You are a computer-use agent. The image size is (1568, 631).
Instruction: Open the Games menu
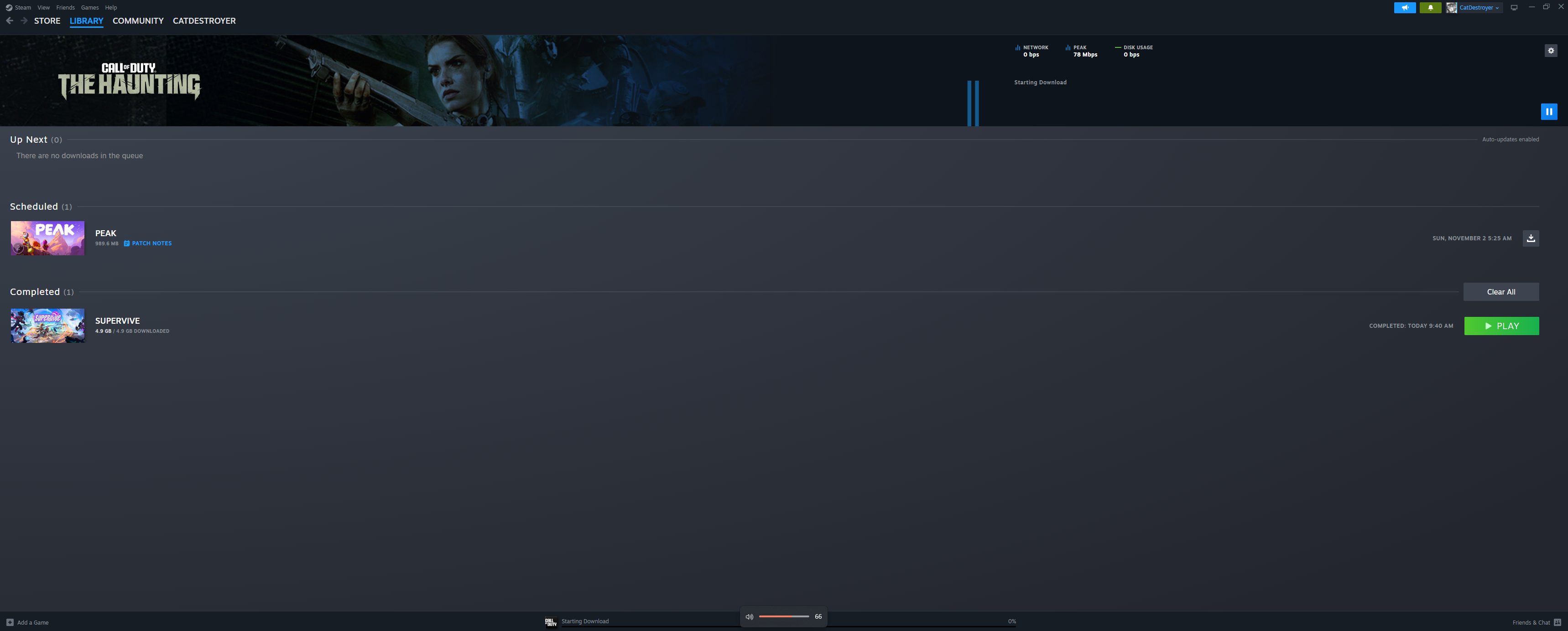pos(89,7)
